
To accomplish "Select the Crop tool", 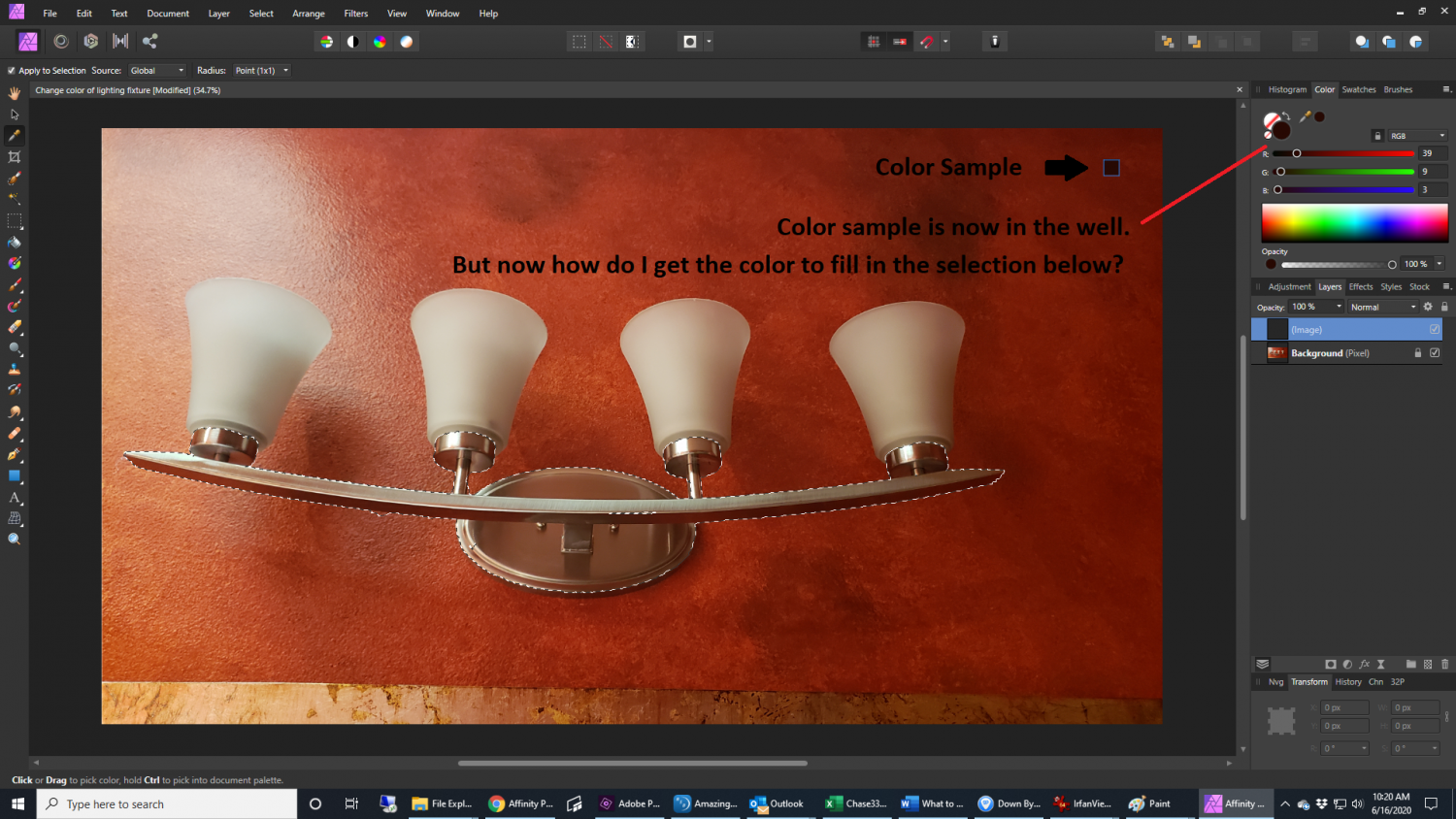I will point(15,157).
